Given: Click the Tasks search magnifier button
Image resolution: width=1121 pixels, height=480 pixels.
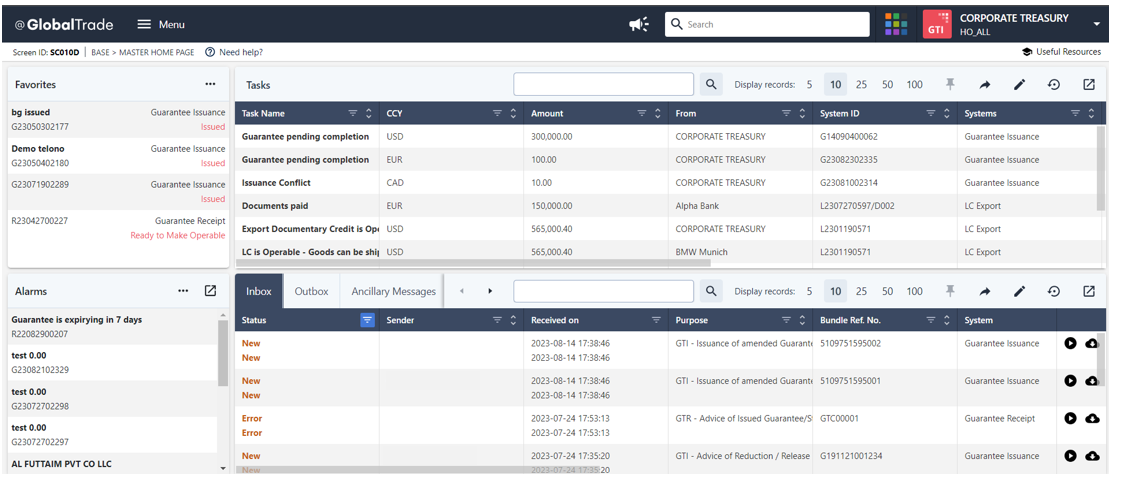Looking at the screenshot, I should tap(711, 84).
